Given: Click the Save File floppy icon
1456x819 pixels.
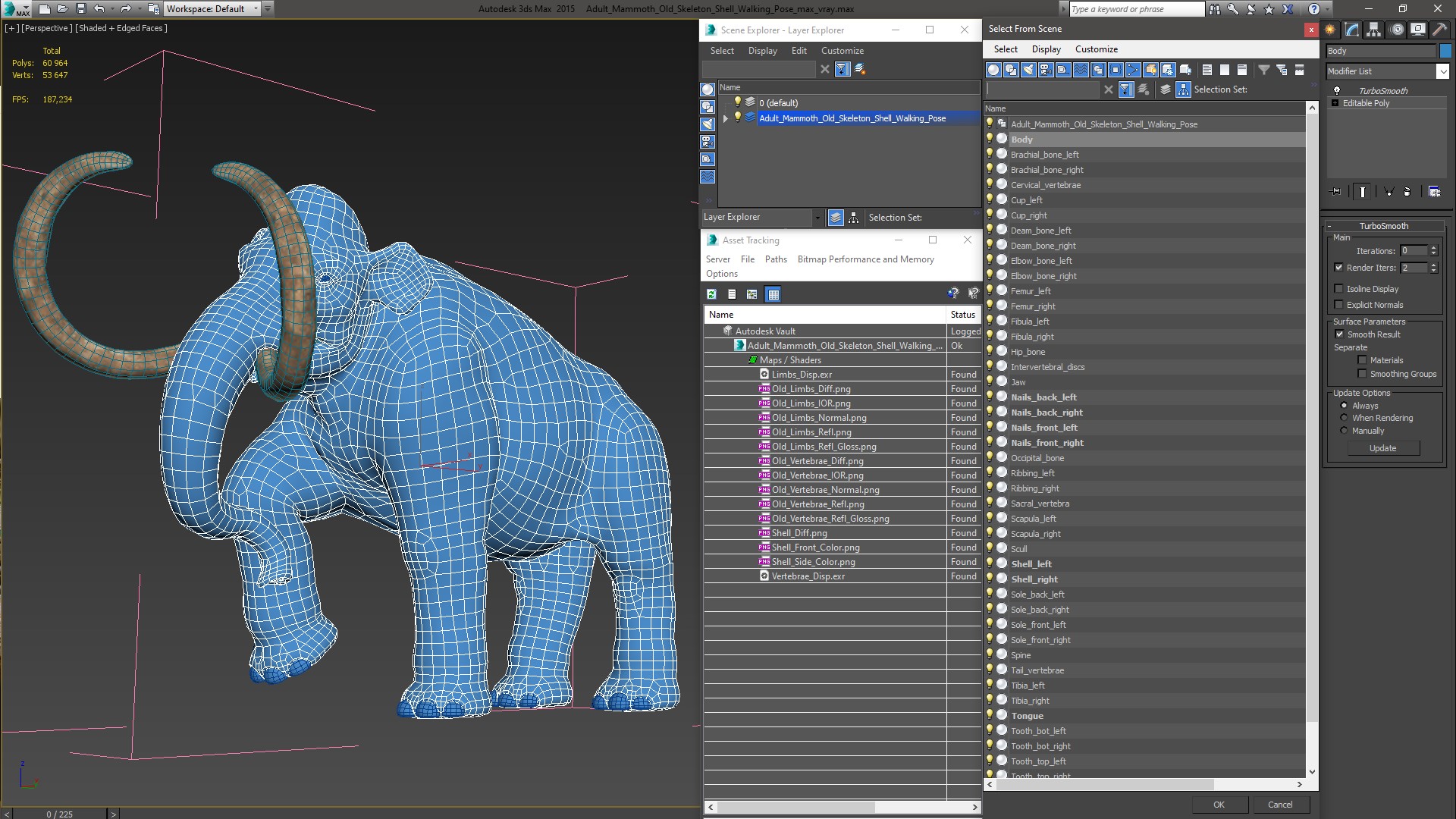Looking at the screenshot, I should pyautogui.click(x=81, y=9).
